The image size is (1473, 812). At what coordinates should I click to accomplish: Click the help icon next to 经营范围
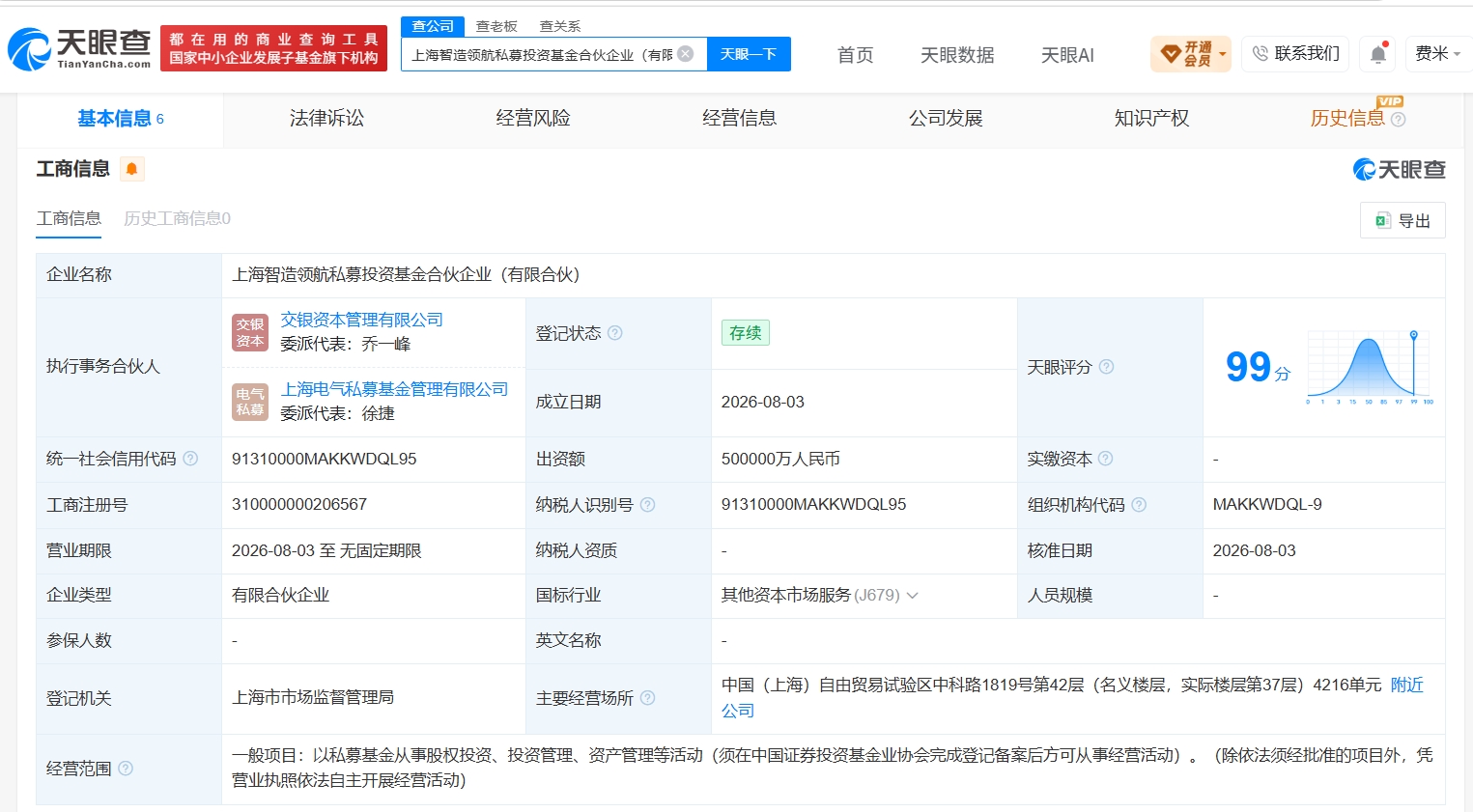point(126,769)
